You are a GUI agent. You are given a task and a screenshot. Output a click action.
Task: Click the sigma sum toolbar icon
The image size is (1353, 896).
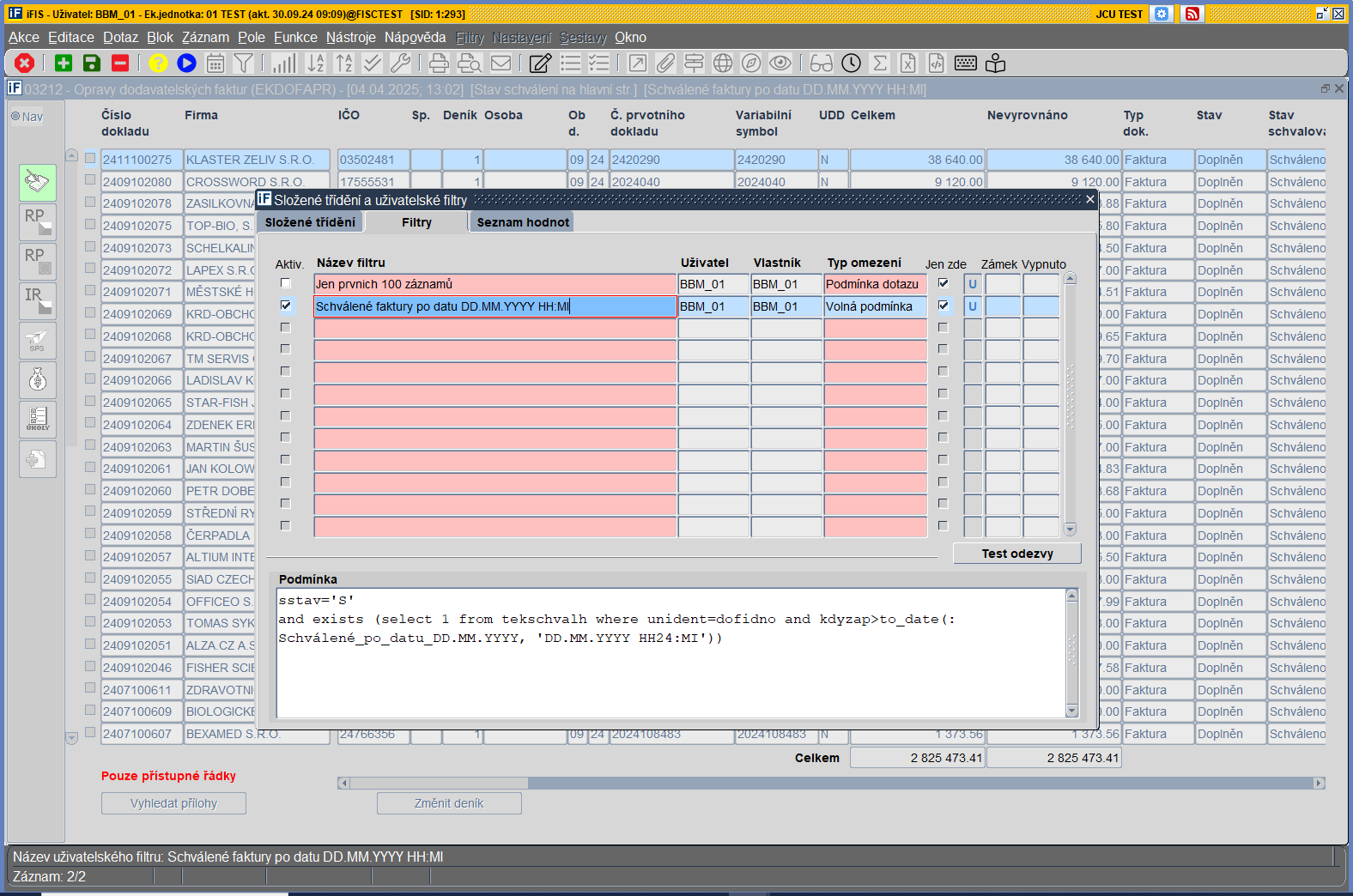click(x=880, y=63)
